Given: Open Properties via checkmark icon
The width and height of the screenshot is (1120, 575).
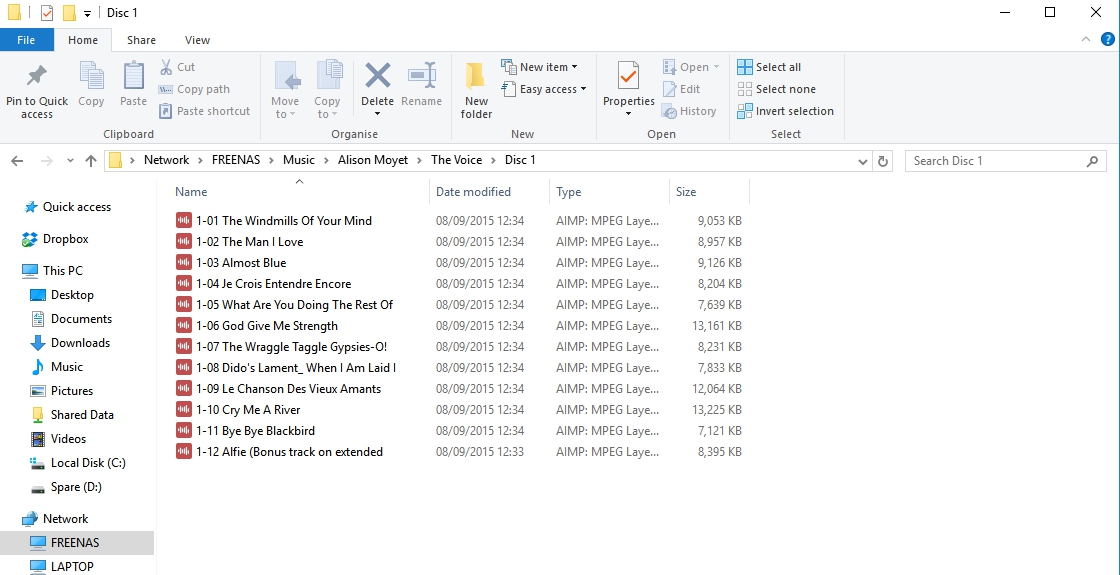Looking at the screenshot, I should point(629,76).
